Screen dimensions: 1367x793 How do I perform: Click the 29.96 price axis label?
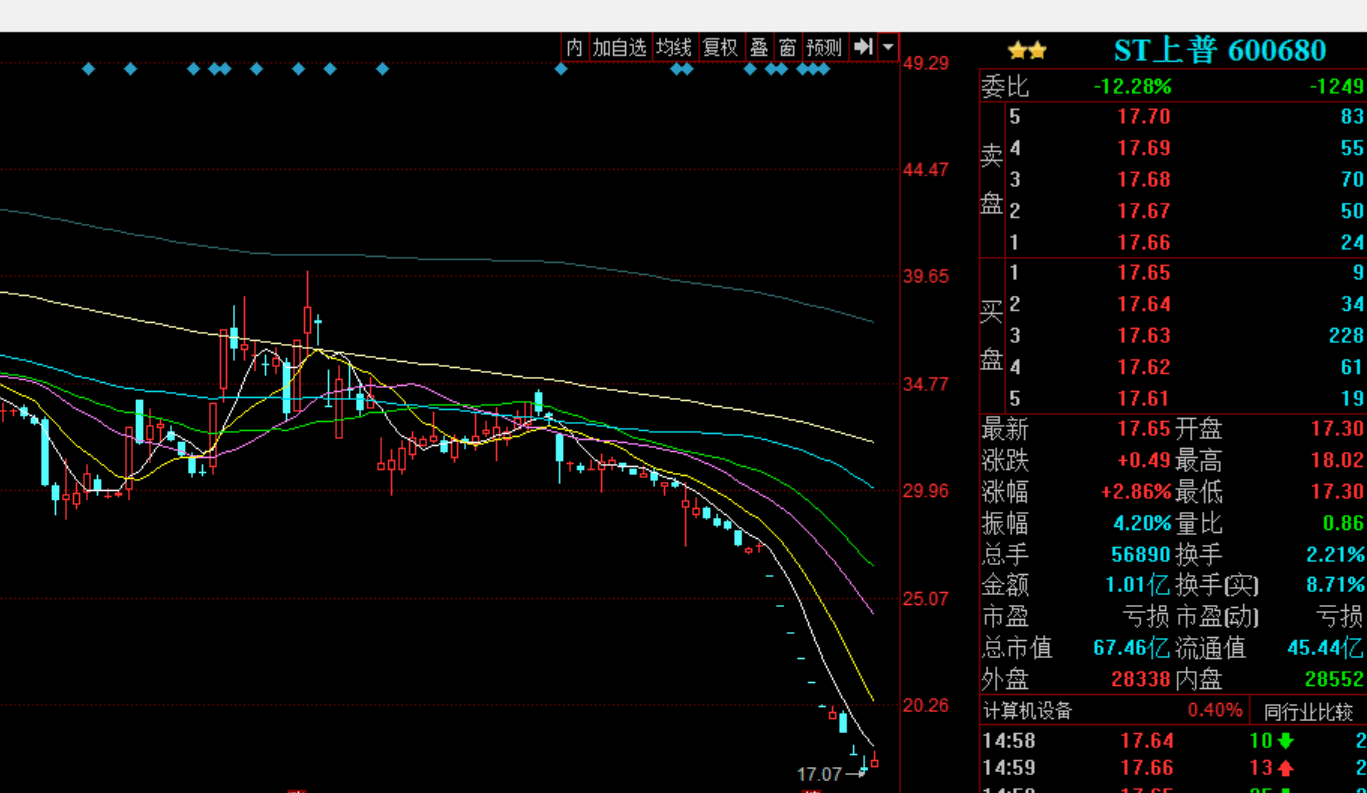pos(925,491)
